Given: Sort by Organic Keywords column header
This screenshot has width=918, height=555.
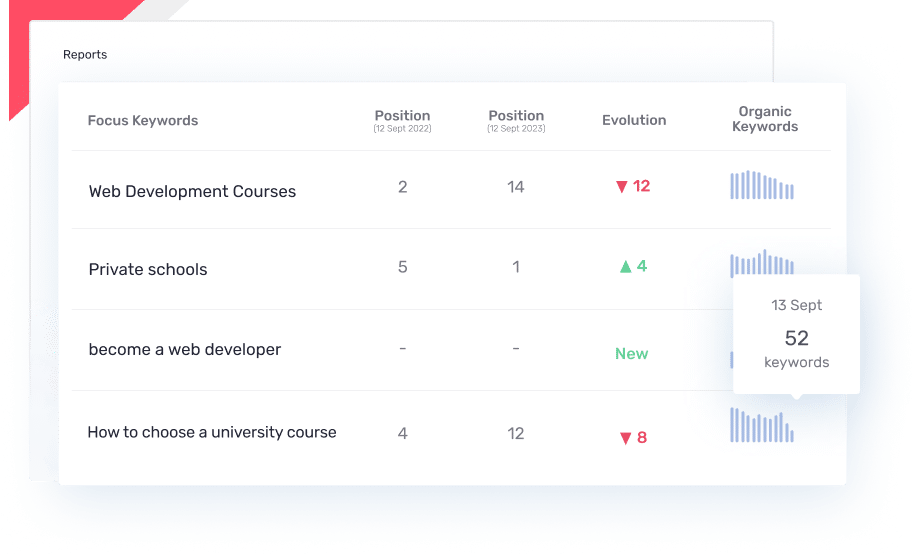Looking at the screenshot, I should click(765, 119).
